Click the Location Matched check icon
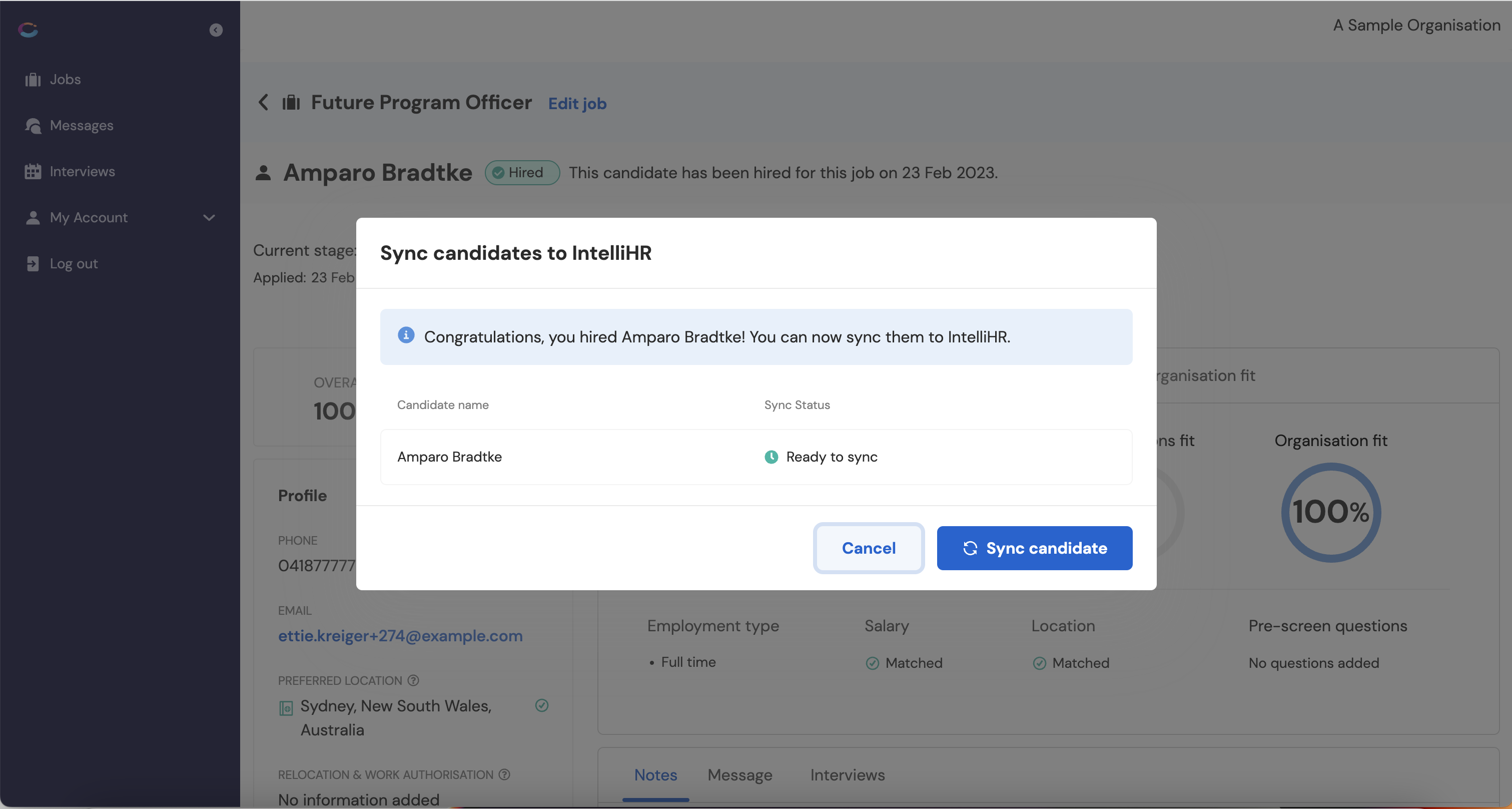 pos(1040,663)
